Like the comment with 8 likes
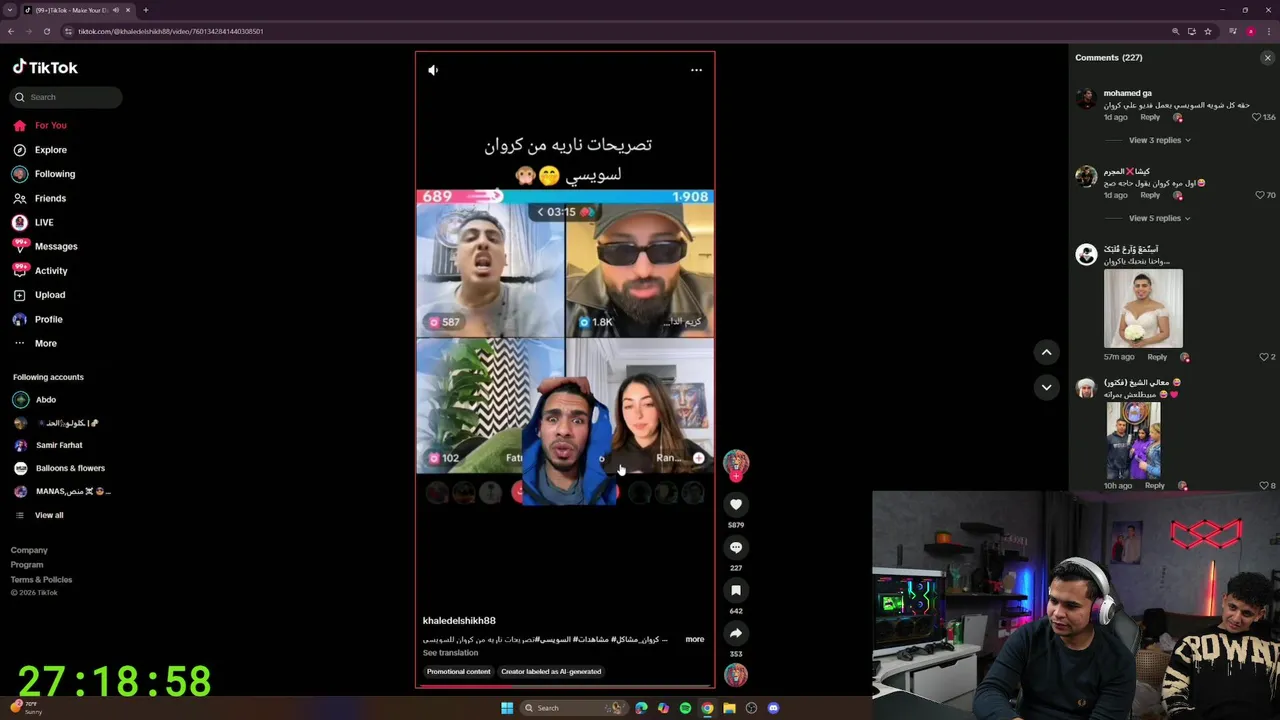The width and height of the screenshot is (1280, 720). coord(1263,486)
